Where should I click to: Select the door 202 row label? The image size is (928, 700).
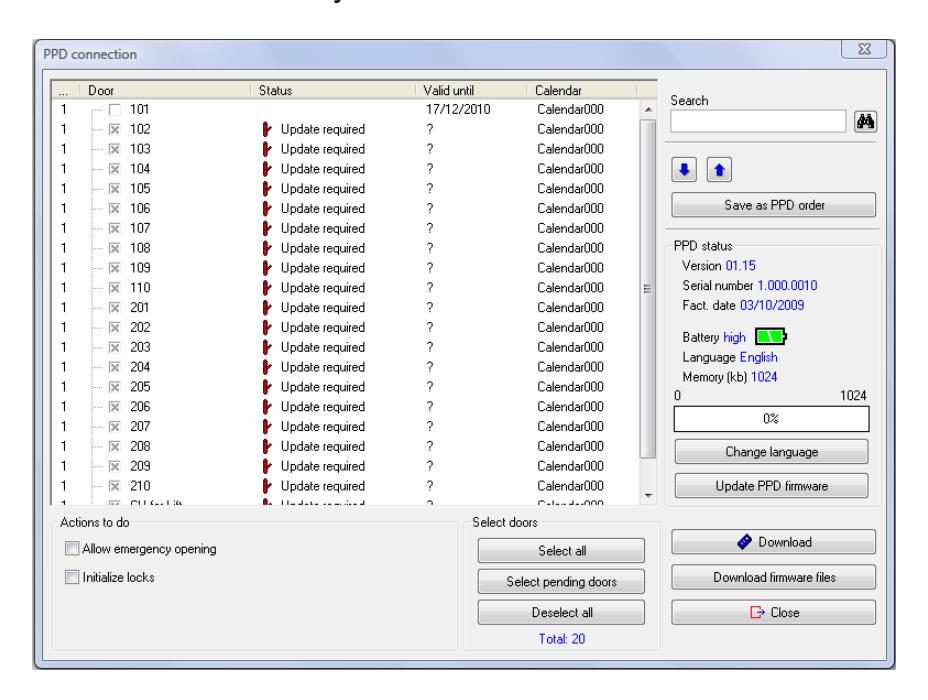click(x=140, y=327)
